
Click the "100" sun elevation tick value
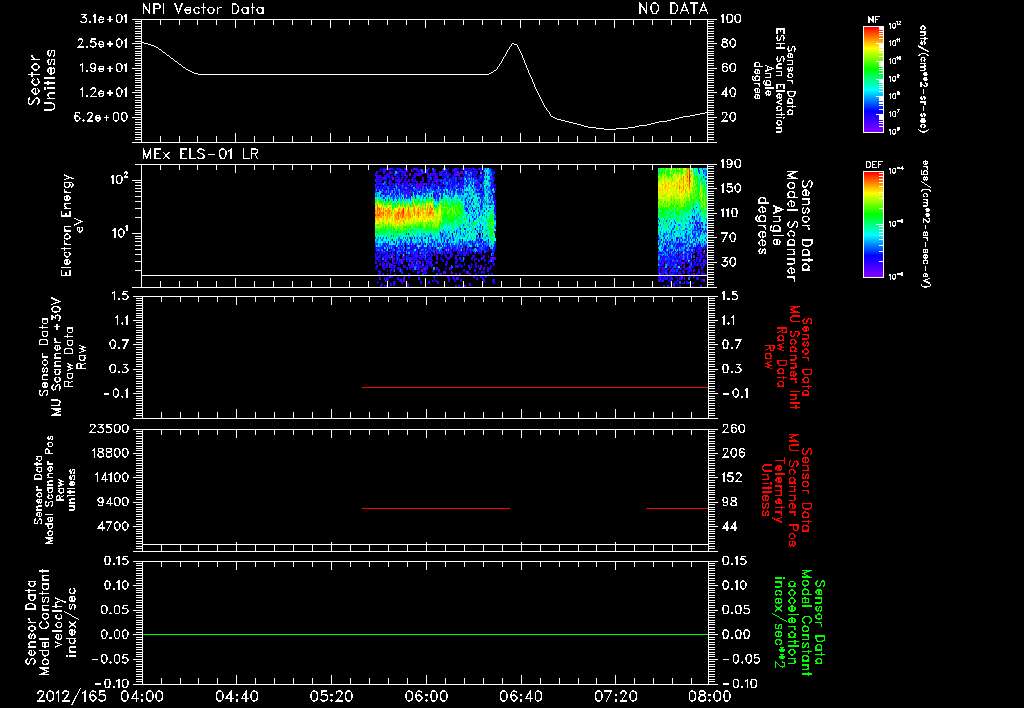pyautogui.click(x=731, y=19)
